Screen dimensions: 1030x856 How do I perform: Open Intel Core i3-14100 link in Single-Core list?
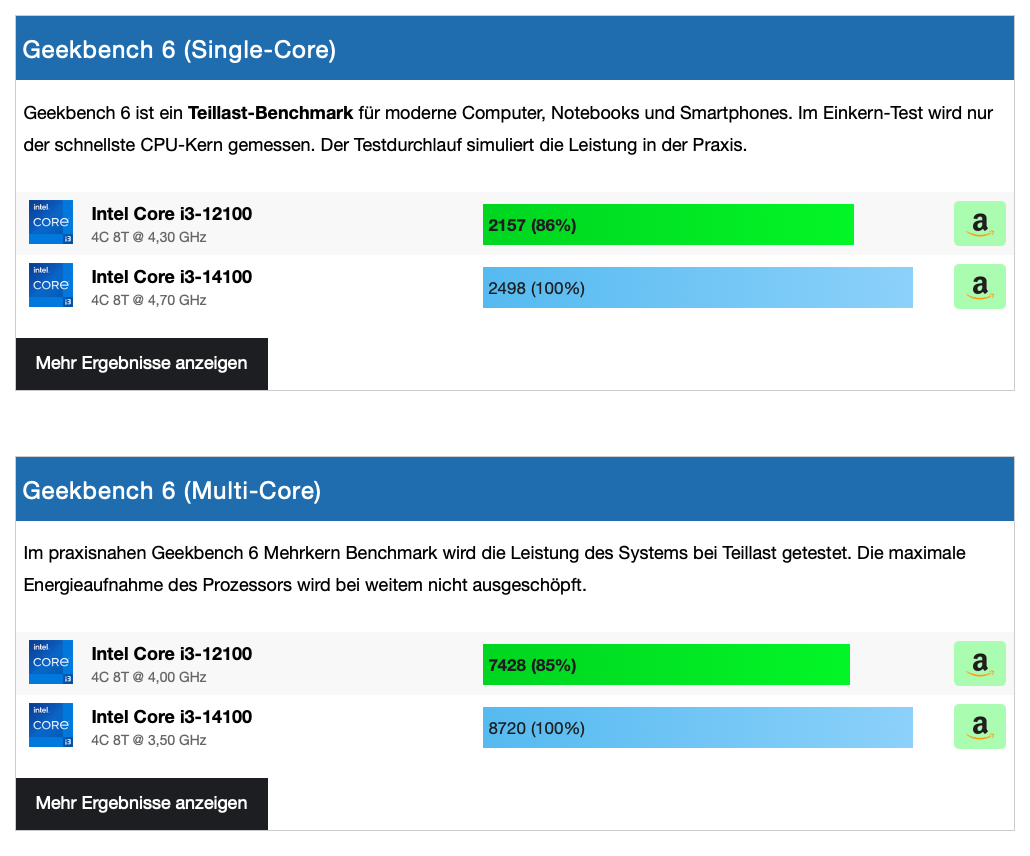click(x=172, y=277)
